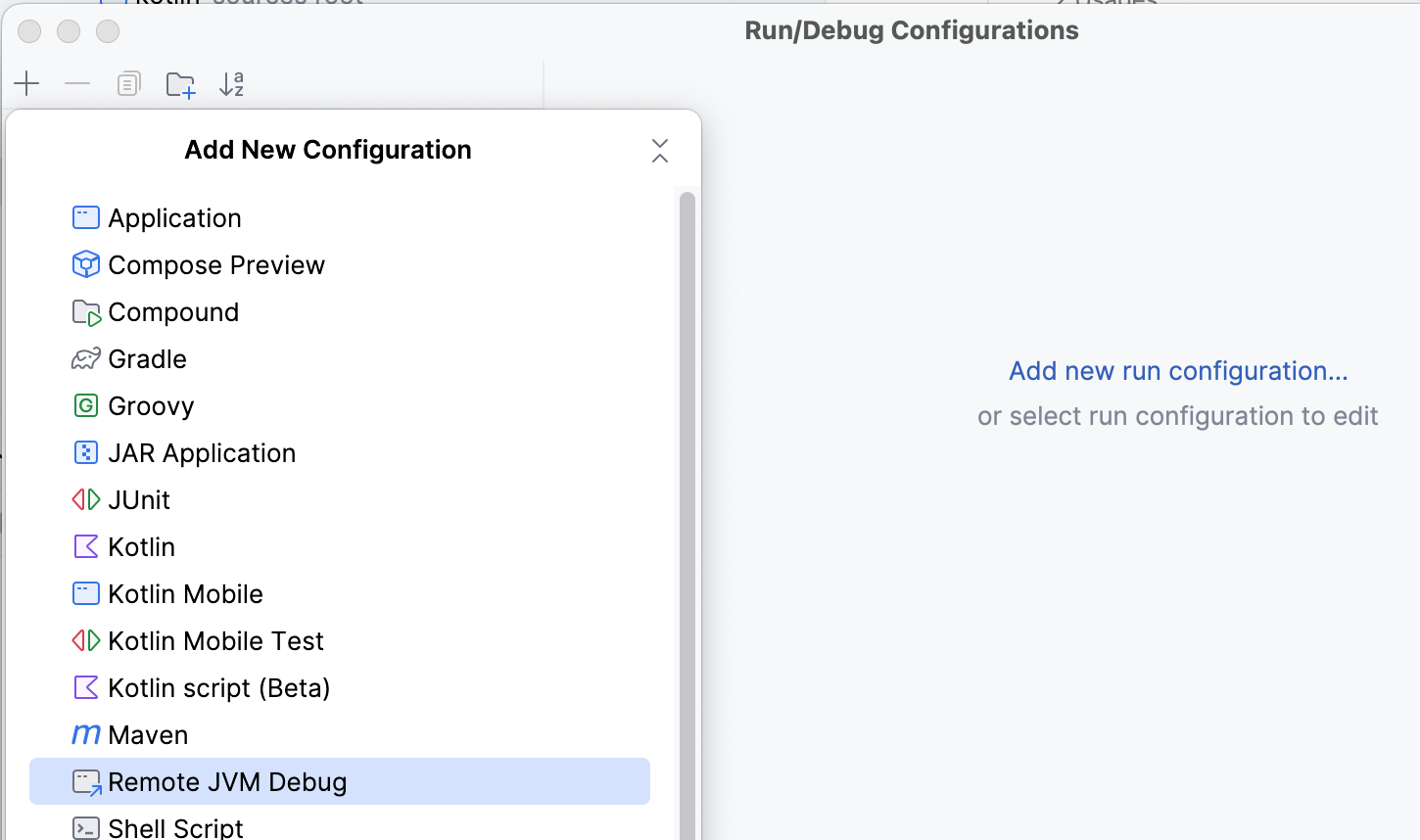Select Kotlin script (Beta) entry
Image resolution: width=1420 pixels, height=840 pixels.
[340, 687]
